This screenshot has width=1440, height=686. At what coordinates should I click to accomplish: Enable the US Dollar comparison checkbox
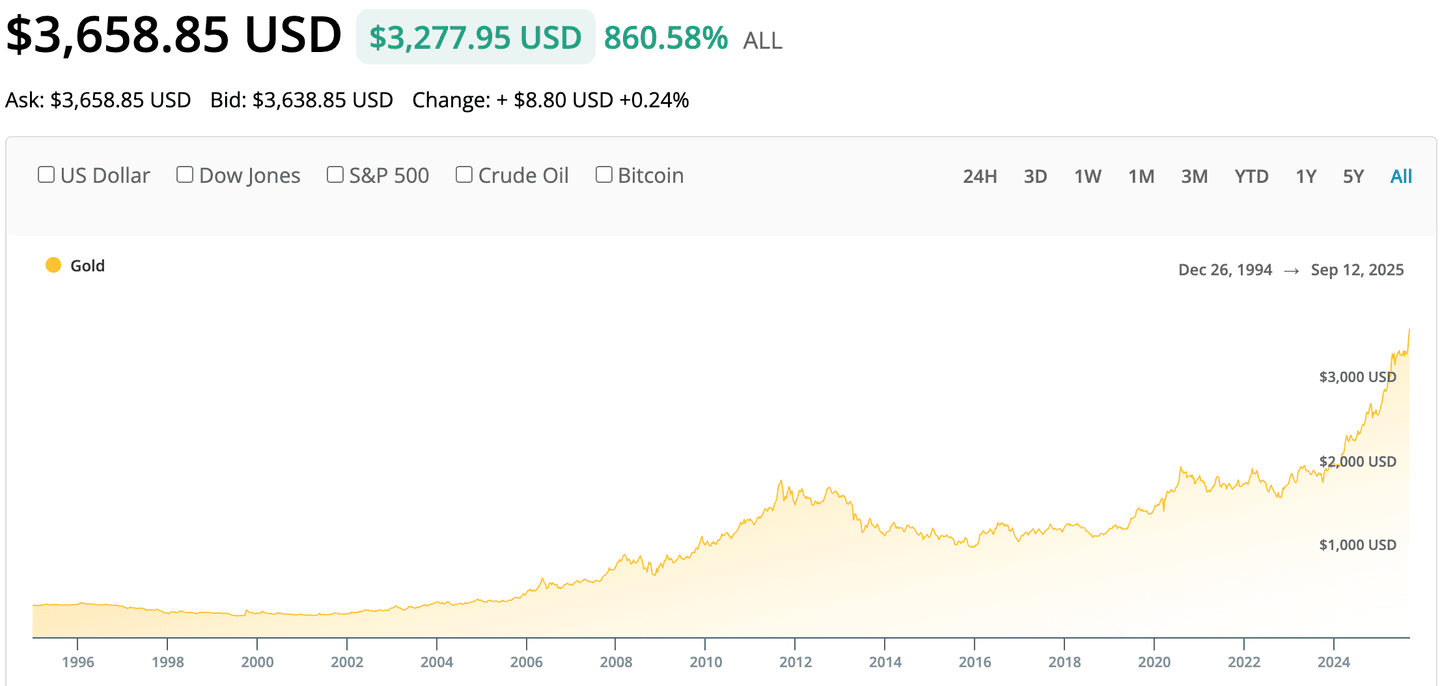point(46,175)
